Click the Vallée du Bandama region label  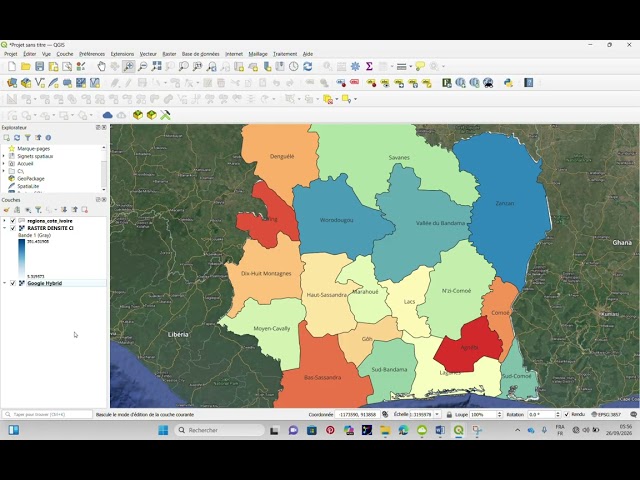(440, 223)
